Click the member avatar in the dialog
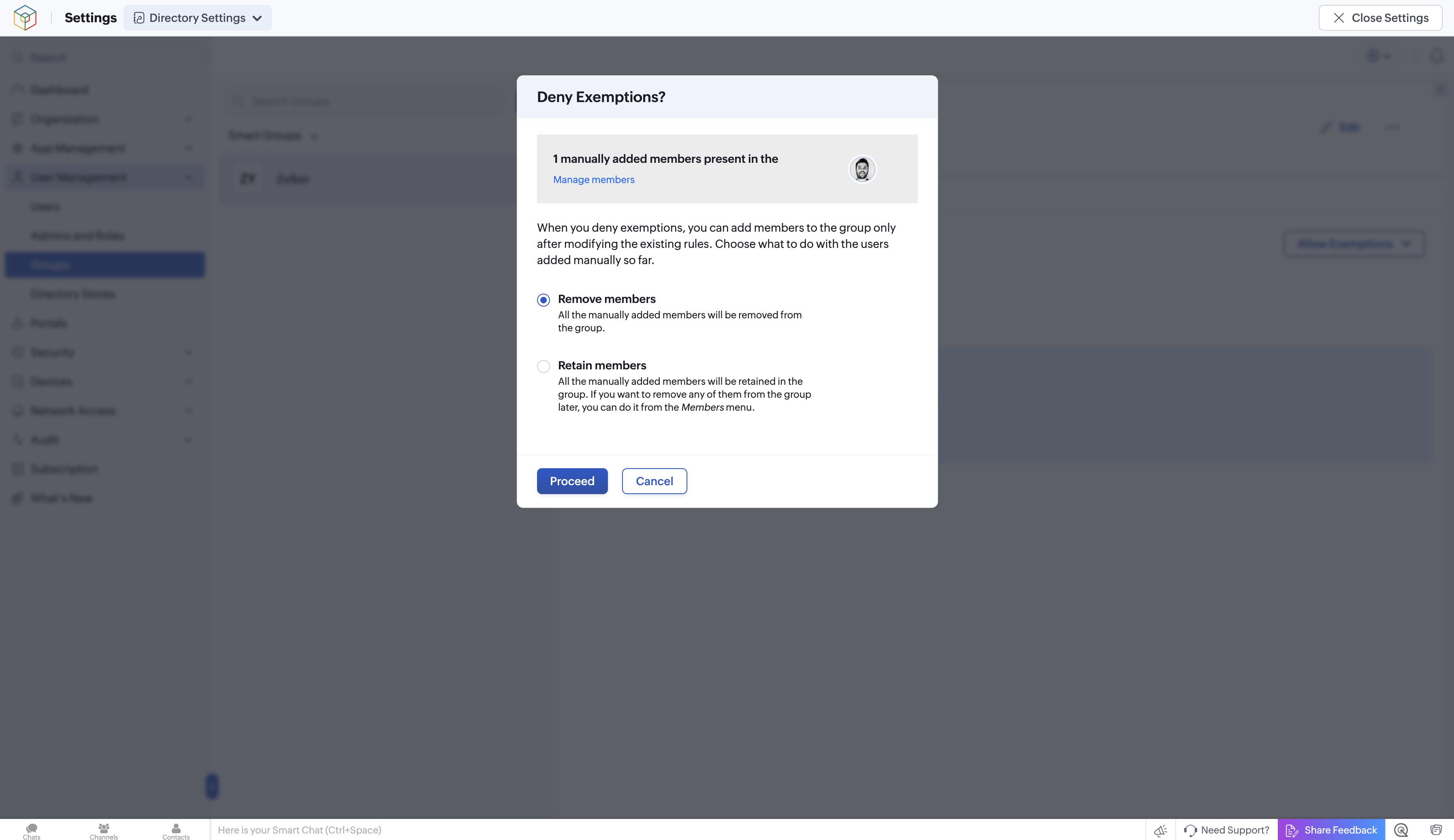The image size is (1454, 840). [862, 169]
